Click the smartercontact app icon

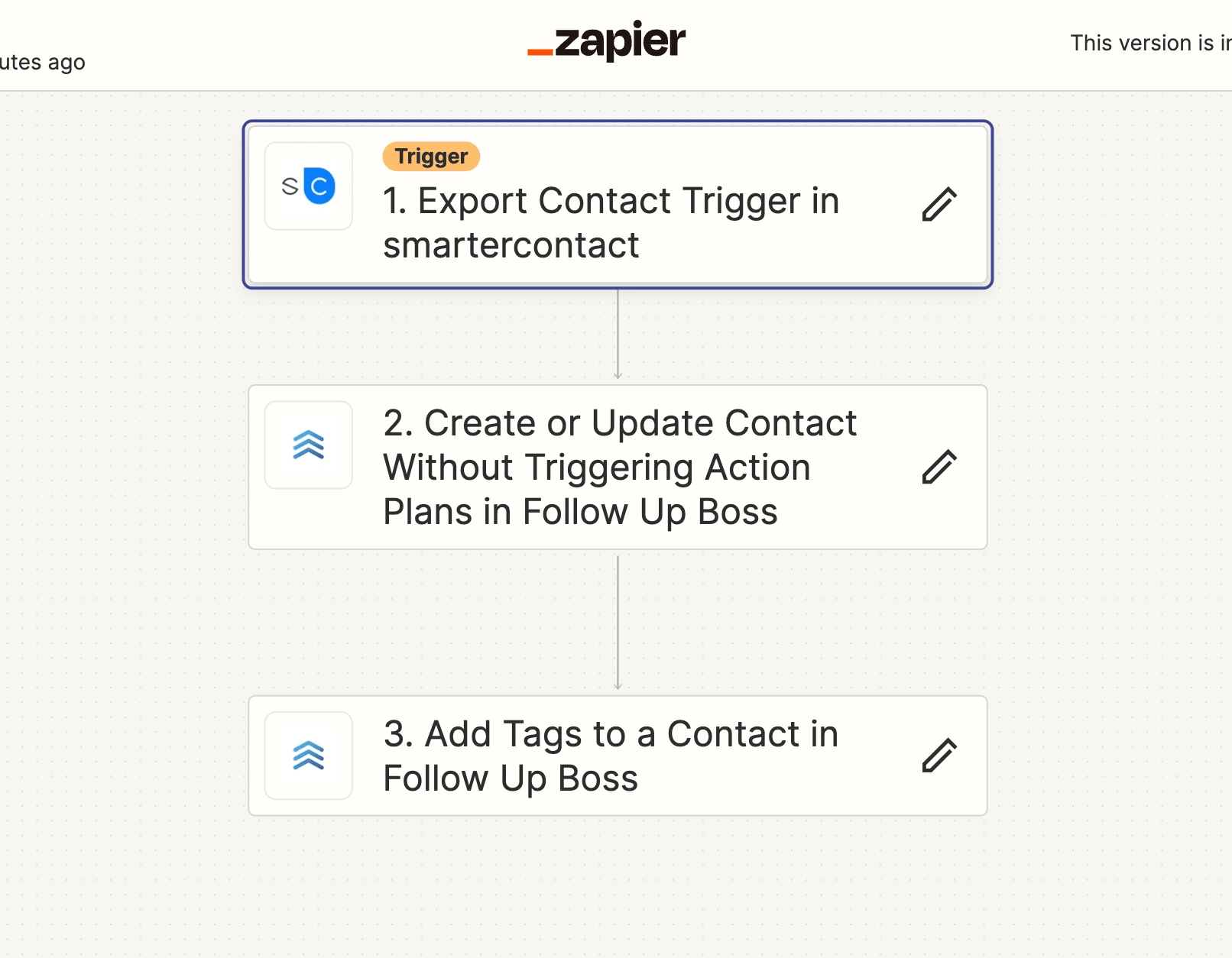(x=309, y=186)
